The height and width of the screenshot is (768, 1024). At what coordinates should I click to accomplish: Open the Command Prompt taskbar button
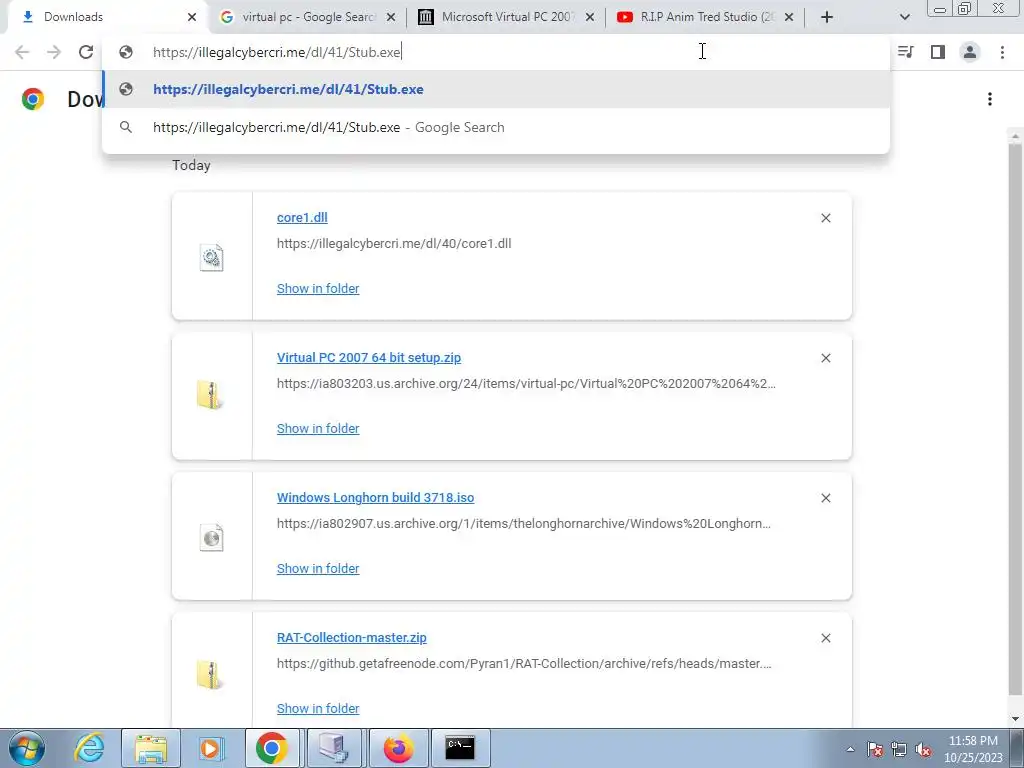pyautogui.click(x=460, y=748)
